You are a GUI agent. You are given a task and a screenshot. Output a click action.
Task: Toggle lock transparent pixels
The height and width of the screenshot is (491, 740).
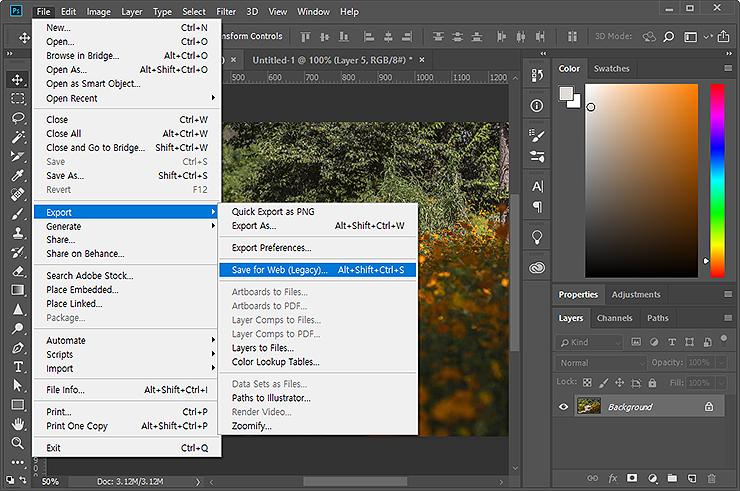(x=587, y=382)
